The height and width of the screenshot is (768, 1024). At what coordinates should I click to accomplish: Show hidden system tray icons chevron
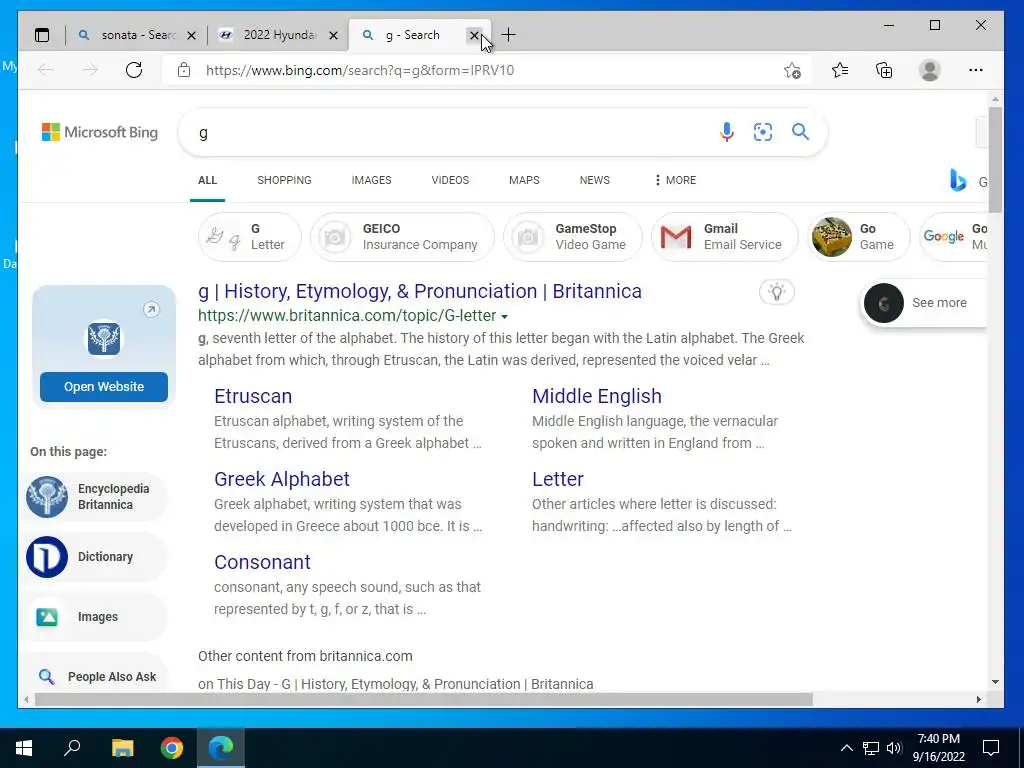pos(846,748)
